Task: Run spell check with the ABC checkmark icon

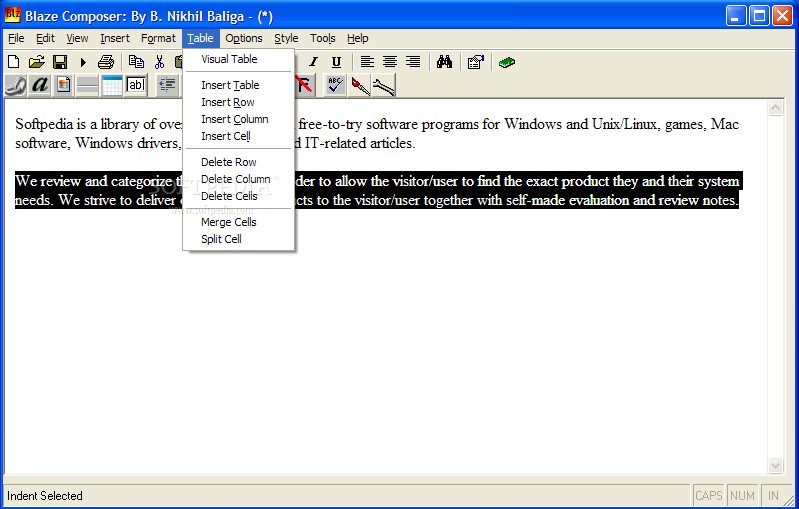Action: tap(335, 85)
